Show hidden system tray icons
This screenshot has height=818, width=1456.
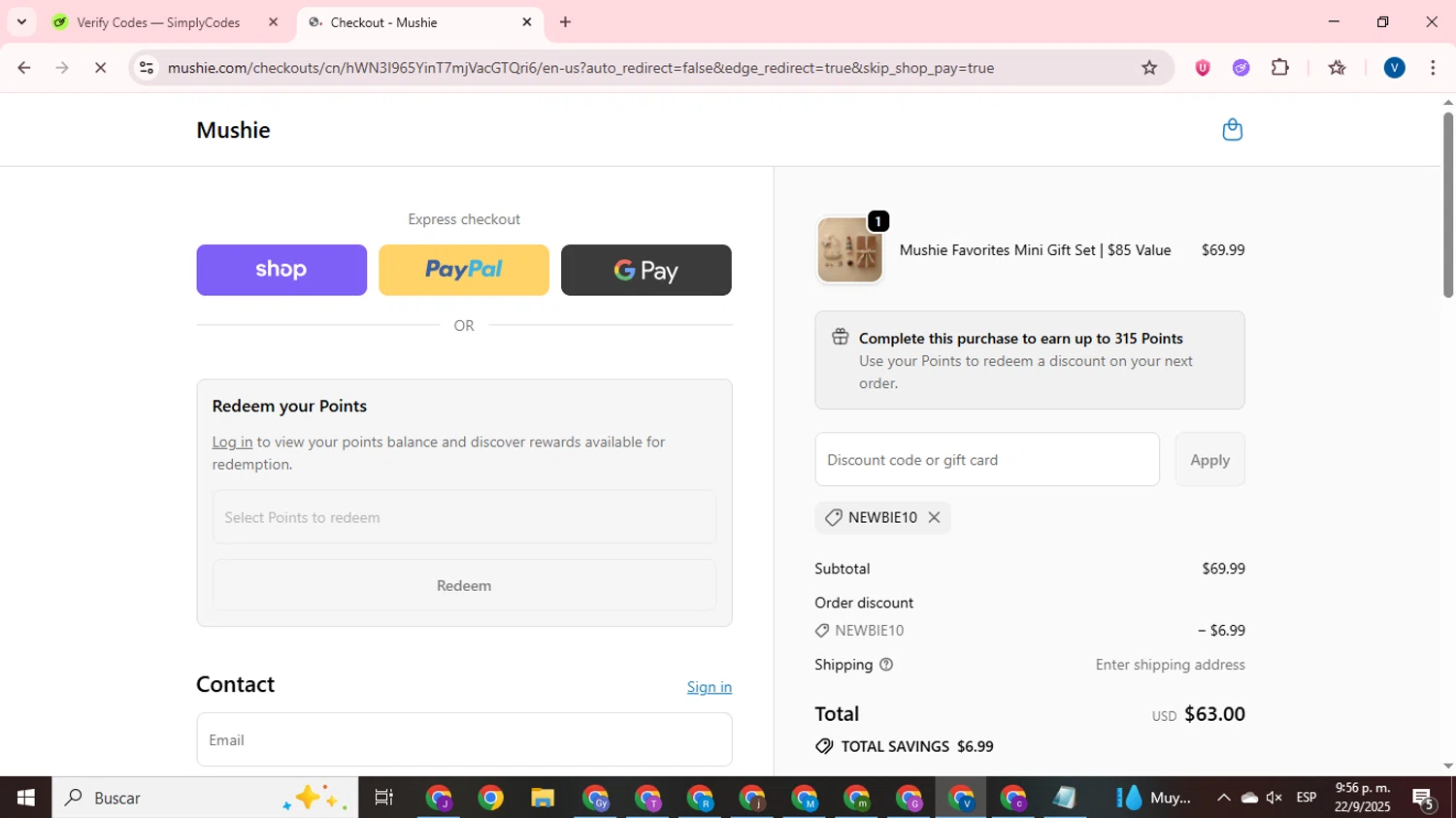point(1223,798)
